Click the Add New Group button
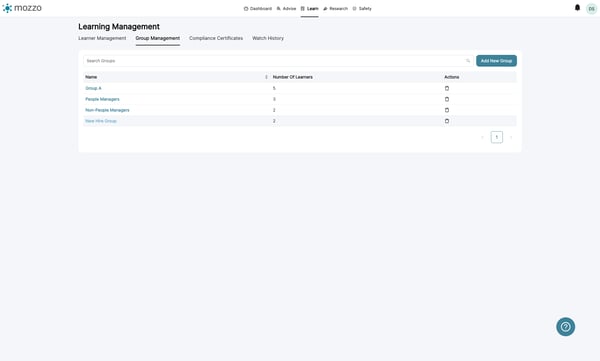The image size is (600, 361). pos(496,61)
